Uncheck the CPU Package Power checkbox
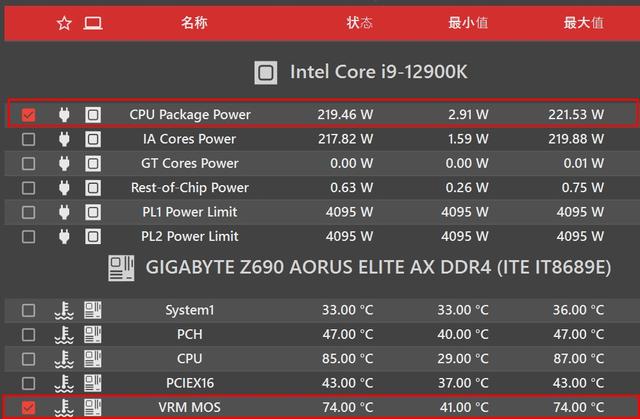The image size is (640, 419). point(28,115)
